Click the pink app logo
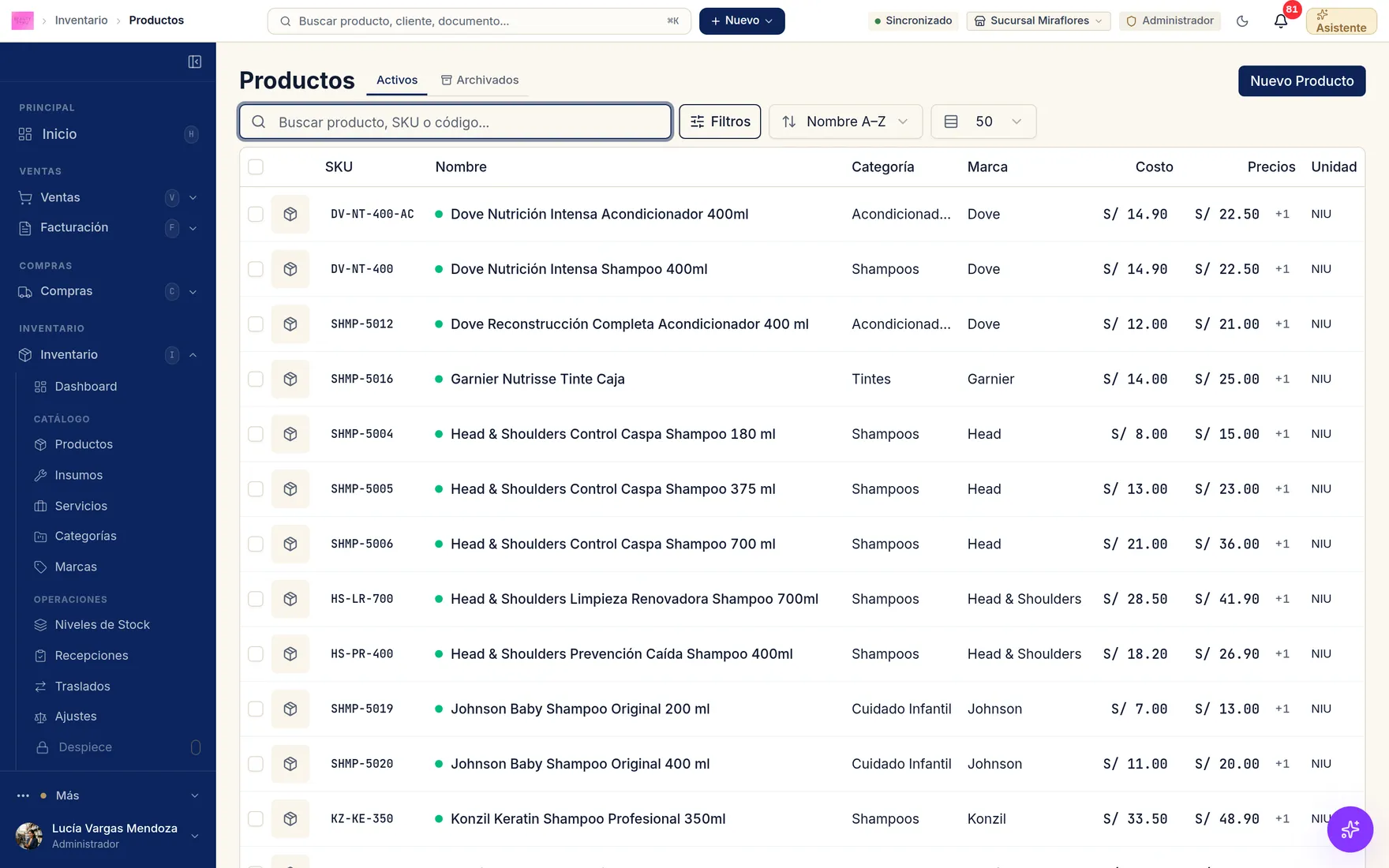 click(x=22, y=21)
